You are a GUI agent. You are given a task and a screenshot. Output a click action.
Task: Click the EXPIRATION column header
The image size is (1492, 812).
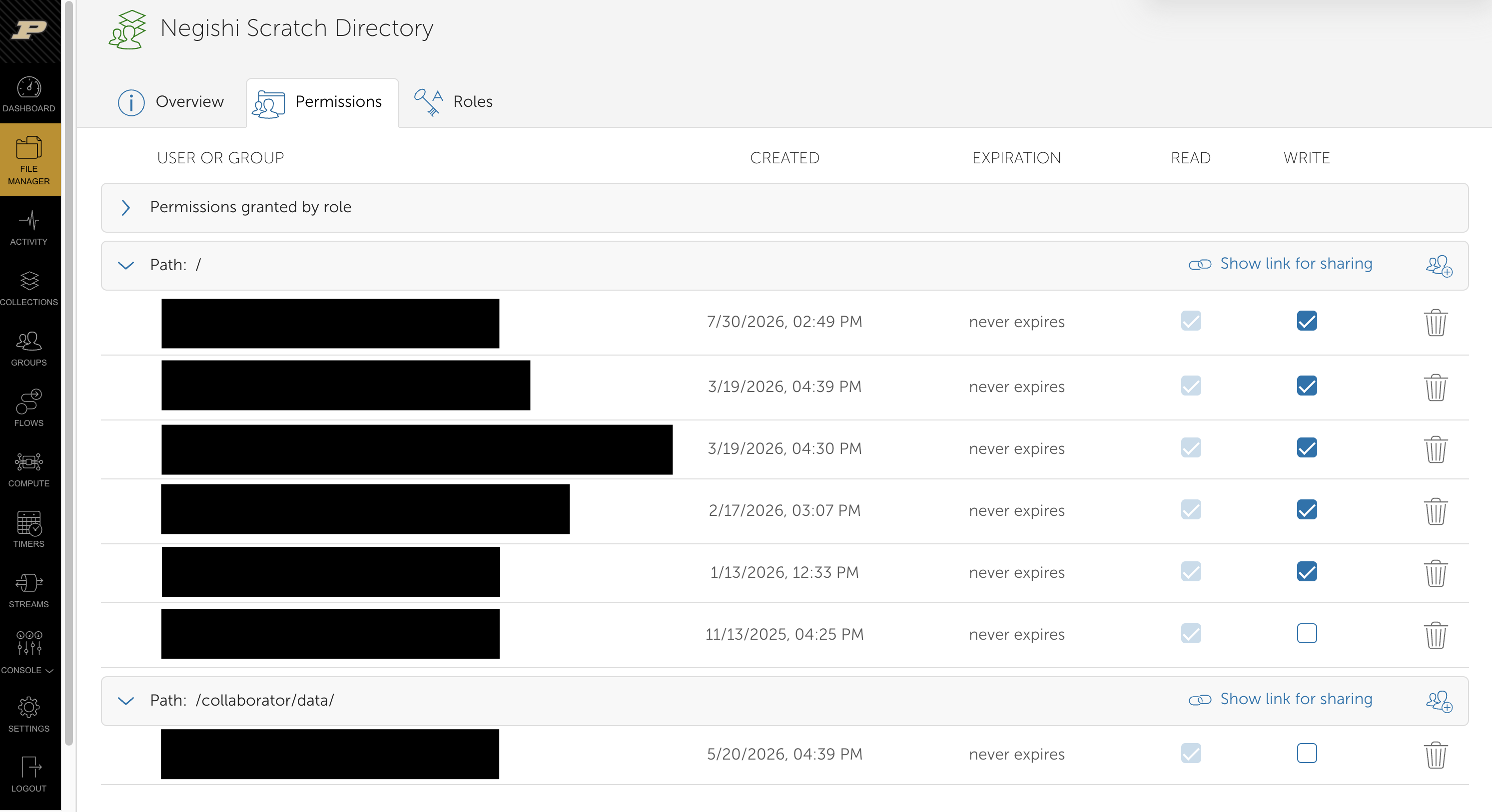click(1016, 158)
